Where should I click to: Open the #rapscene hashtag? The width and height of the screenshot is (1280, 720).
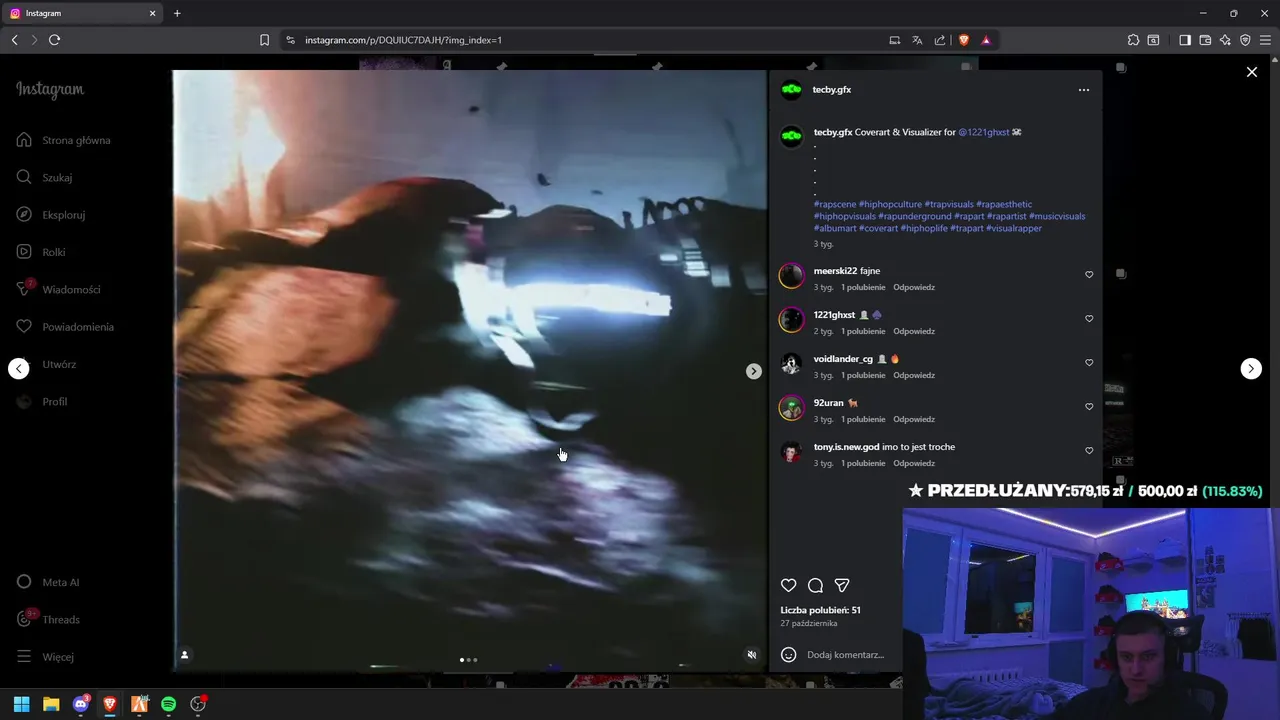(835, 204)
